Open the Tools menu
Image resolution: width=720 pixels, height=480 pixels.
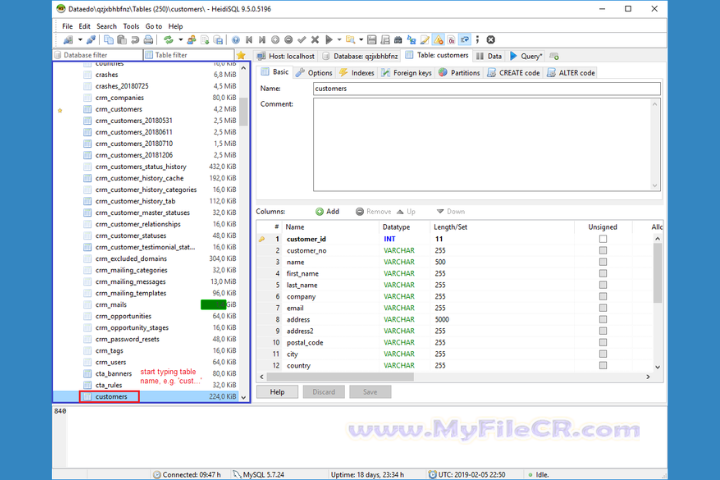pos(131,26)
